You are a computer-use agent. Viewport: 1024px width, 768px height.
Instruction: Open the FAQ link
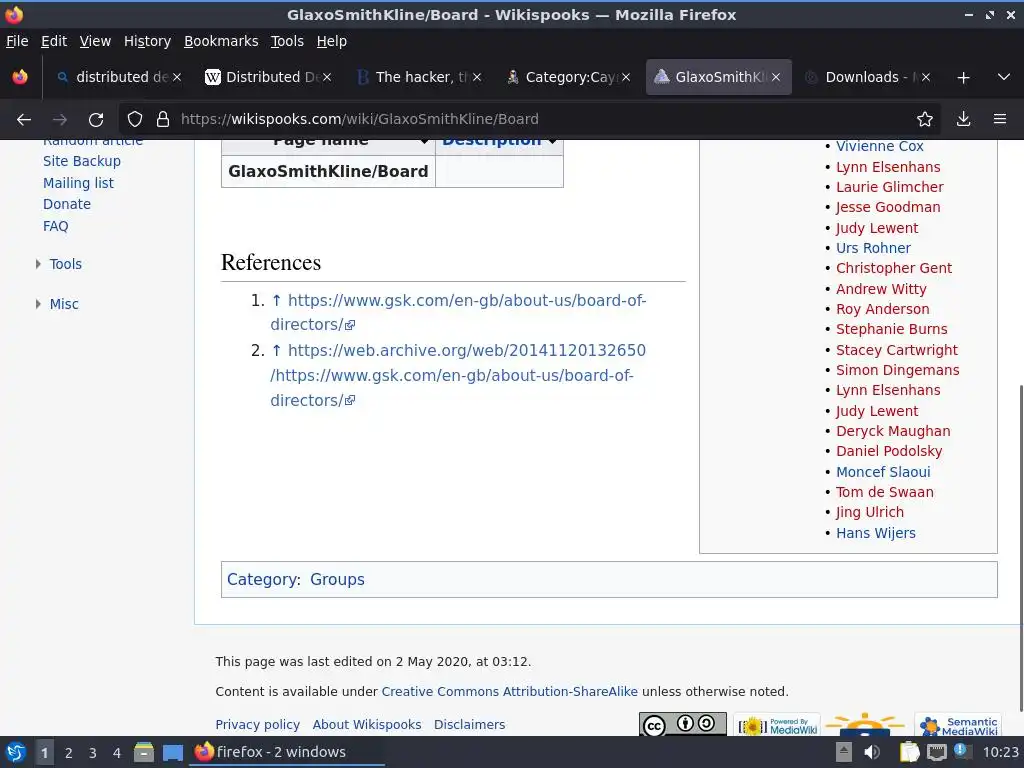(56, 226)
